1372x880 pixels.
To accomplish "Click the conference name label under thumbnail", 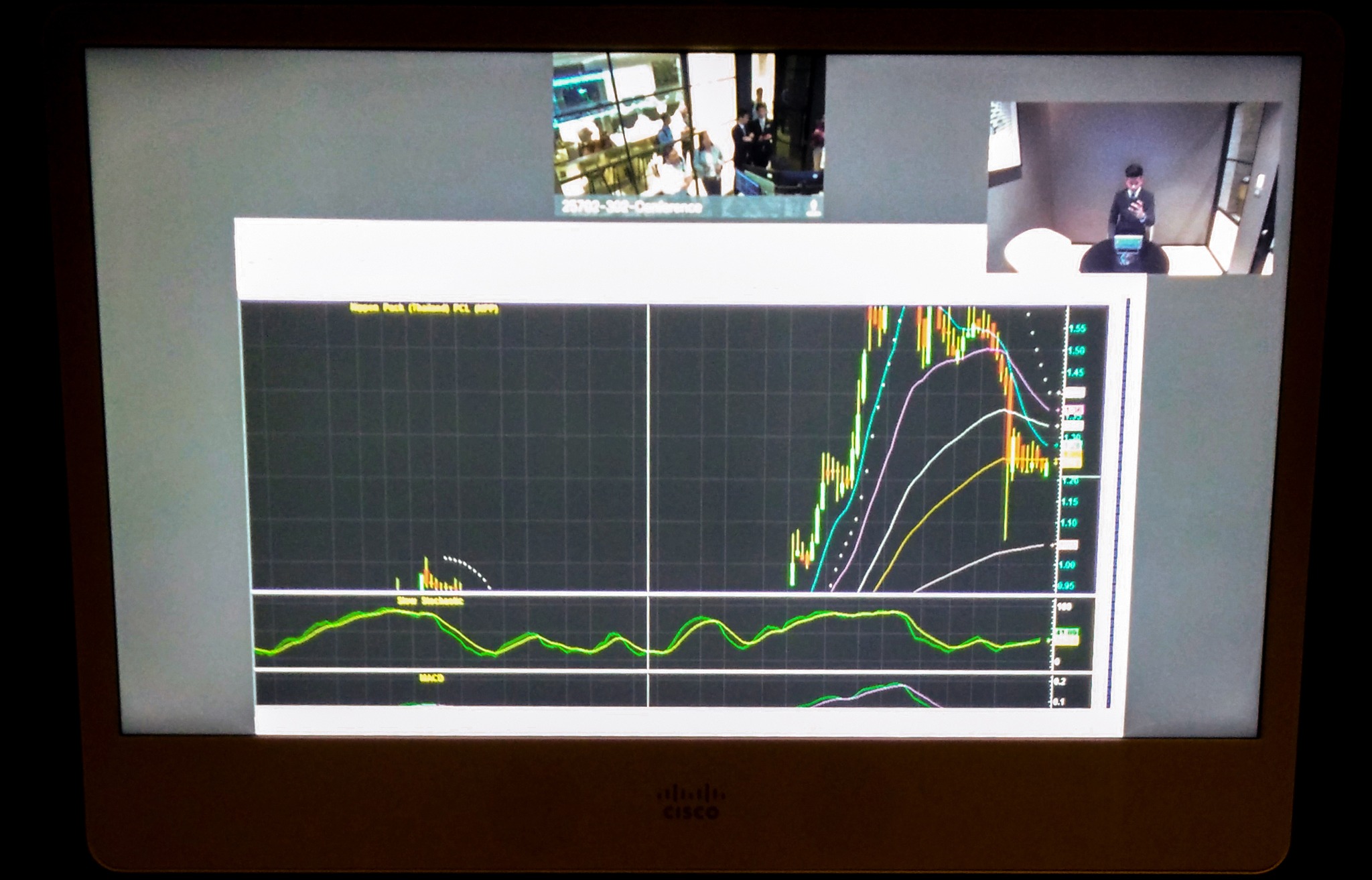I will [x=631, y=207].
